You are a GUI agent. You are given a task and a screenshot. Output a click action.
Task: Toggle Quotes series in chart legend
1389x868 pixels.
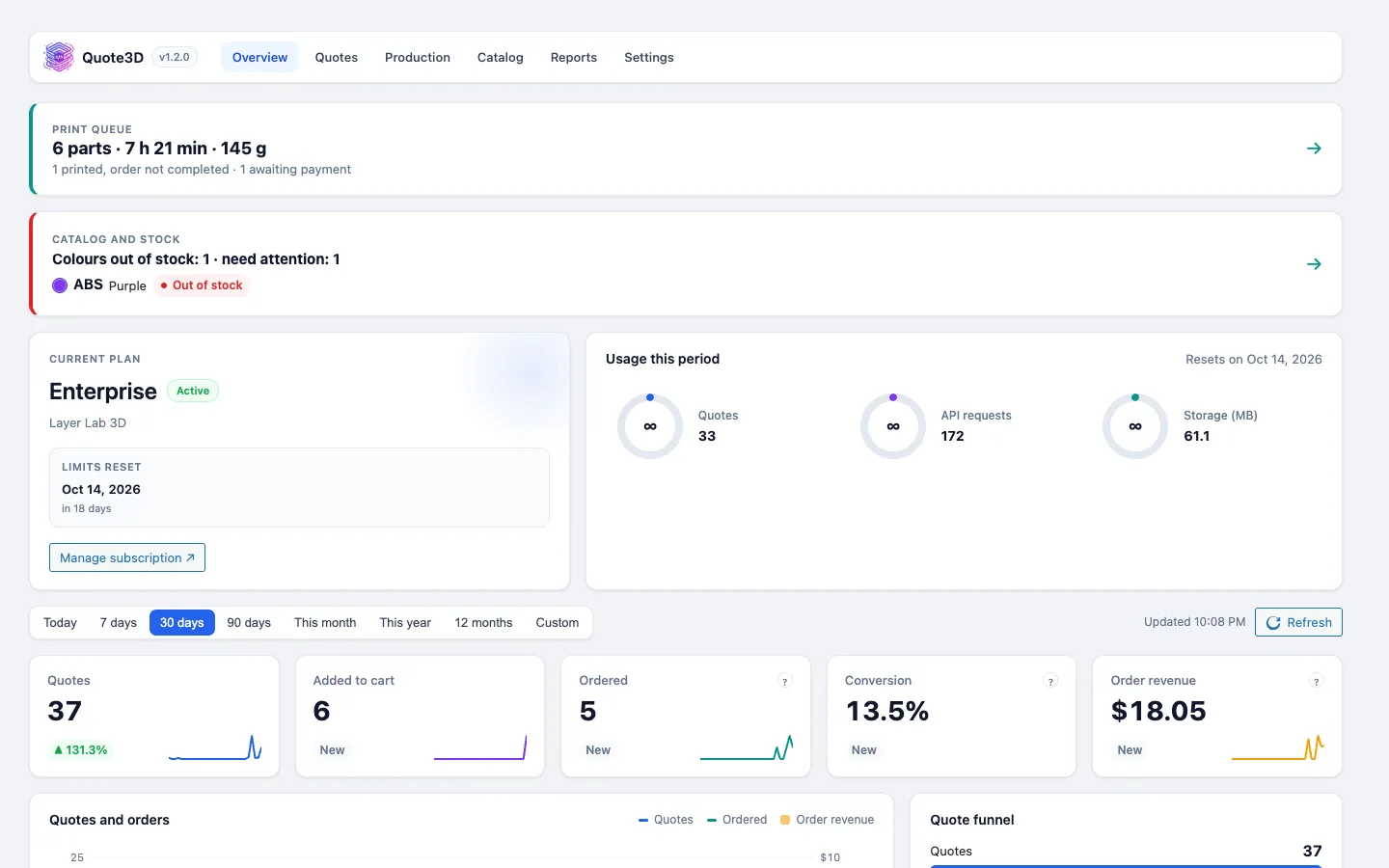coord(666,820)
